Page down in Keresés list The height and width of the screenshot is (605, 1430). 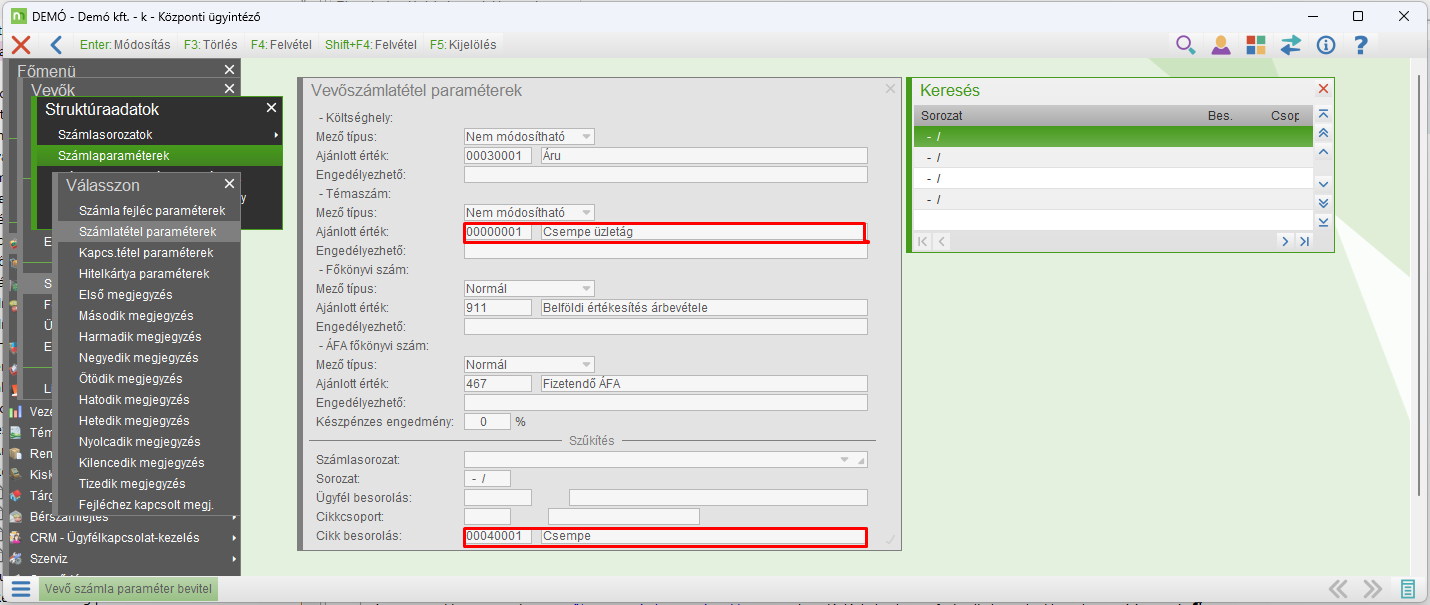click(x=1323, y=202)
